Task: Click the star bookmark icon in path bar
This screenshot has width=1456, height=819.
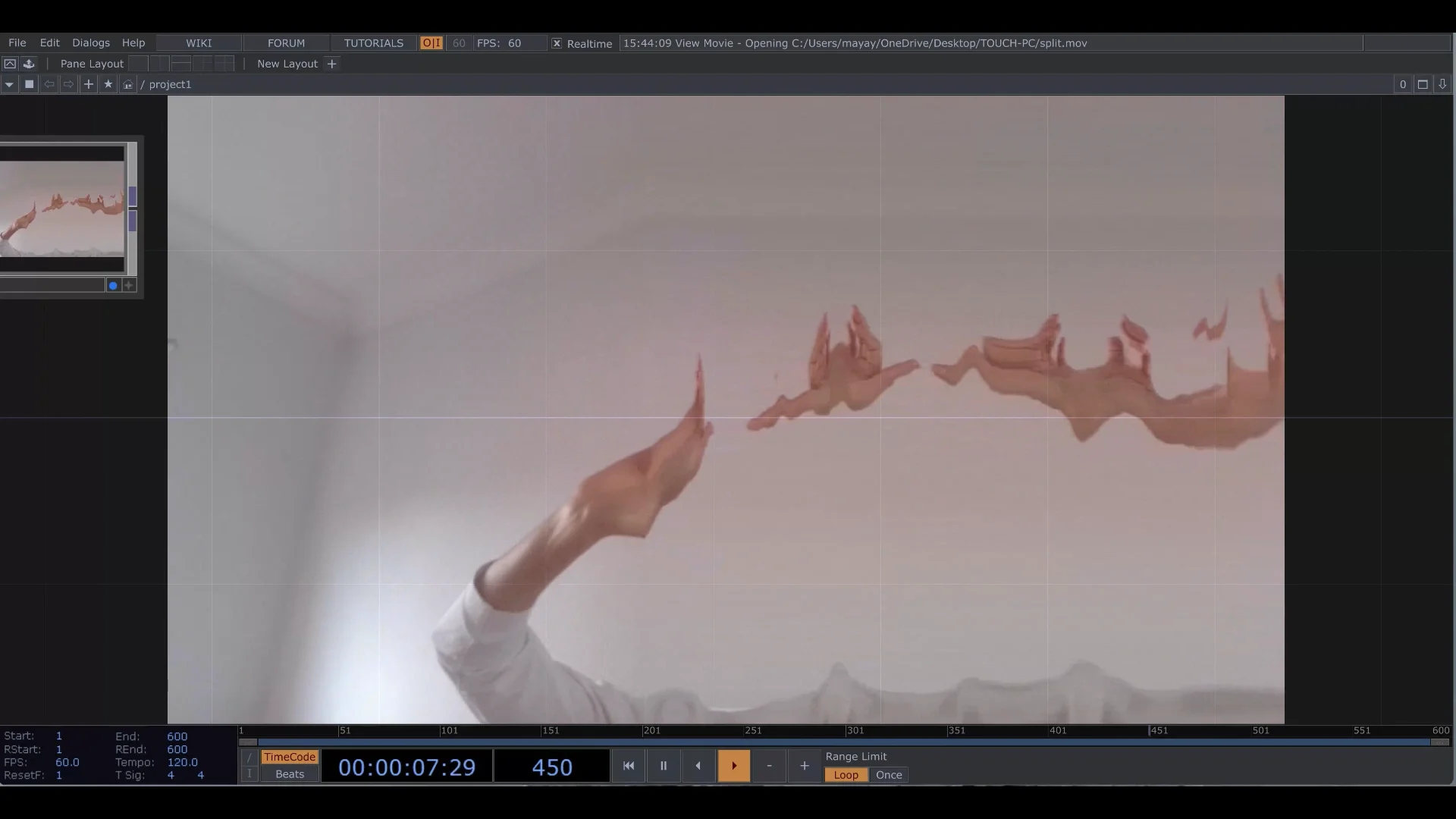Action: point(108,84)
